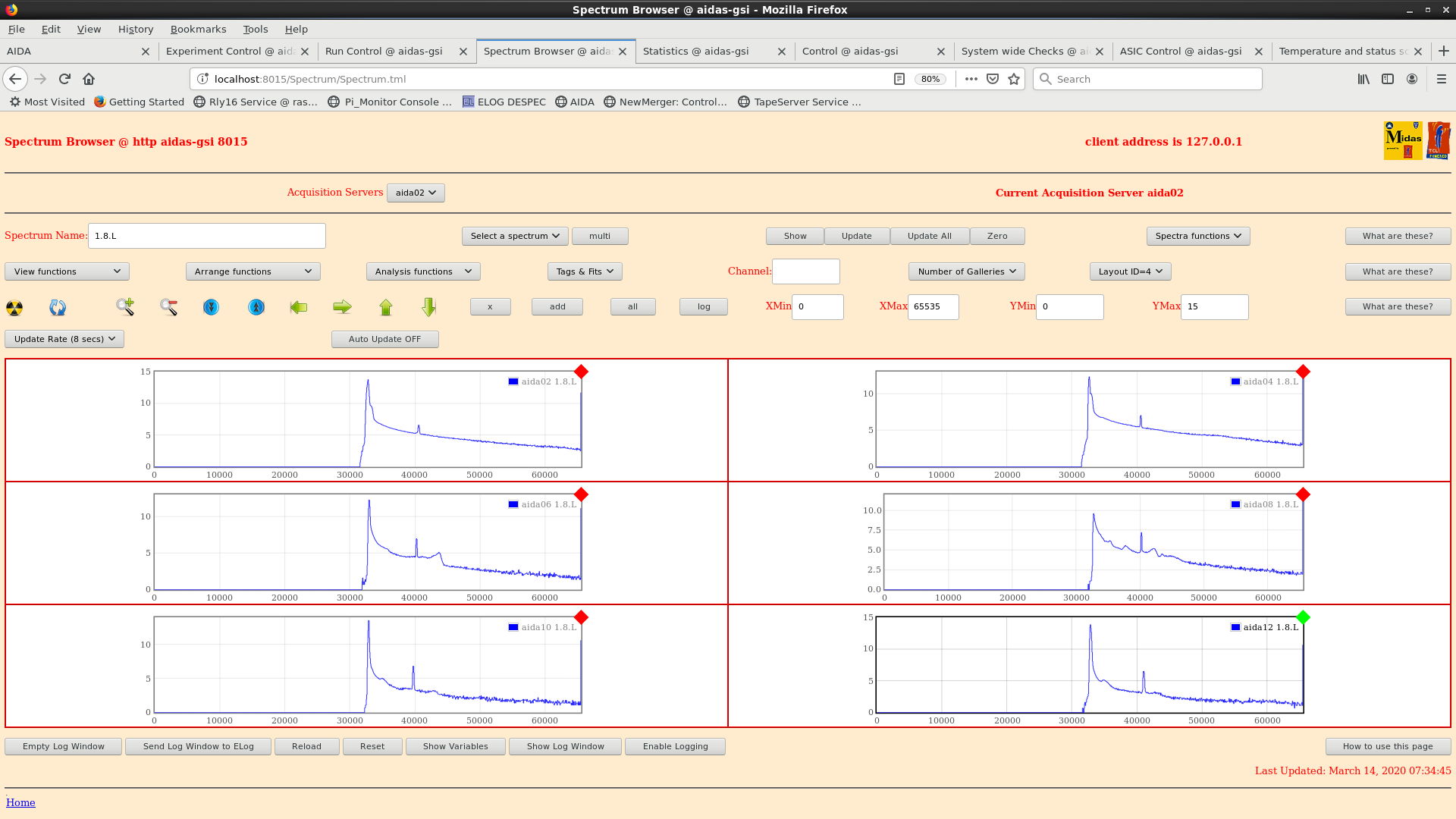Click the blue double down-arrow icon
The height and width of the screenshot is (819, 1456).
(x=211, y=307)
